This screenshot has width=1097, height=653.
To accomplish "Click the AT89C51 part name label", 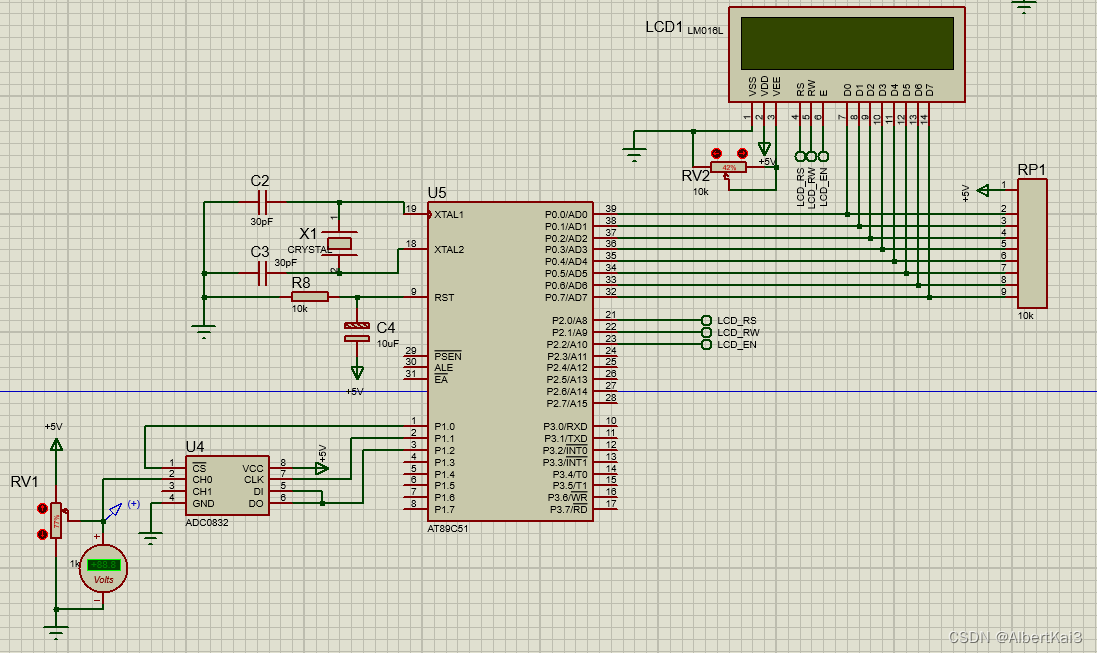I will [448, 528].
